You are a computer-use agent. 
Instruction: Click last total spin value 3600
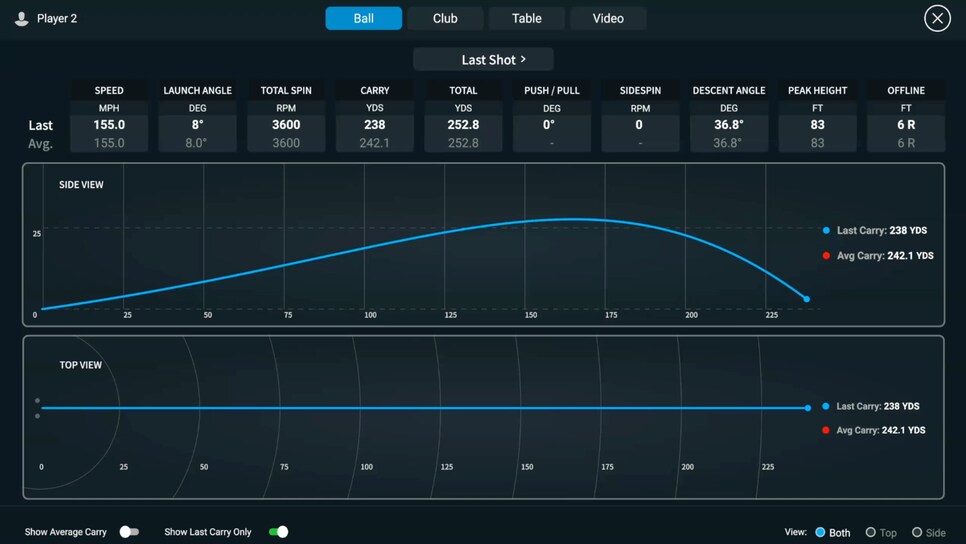click(x=286, y=125)
